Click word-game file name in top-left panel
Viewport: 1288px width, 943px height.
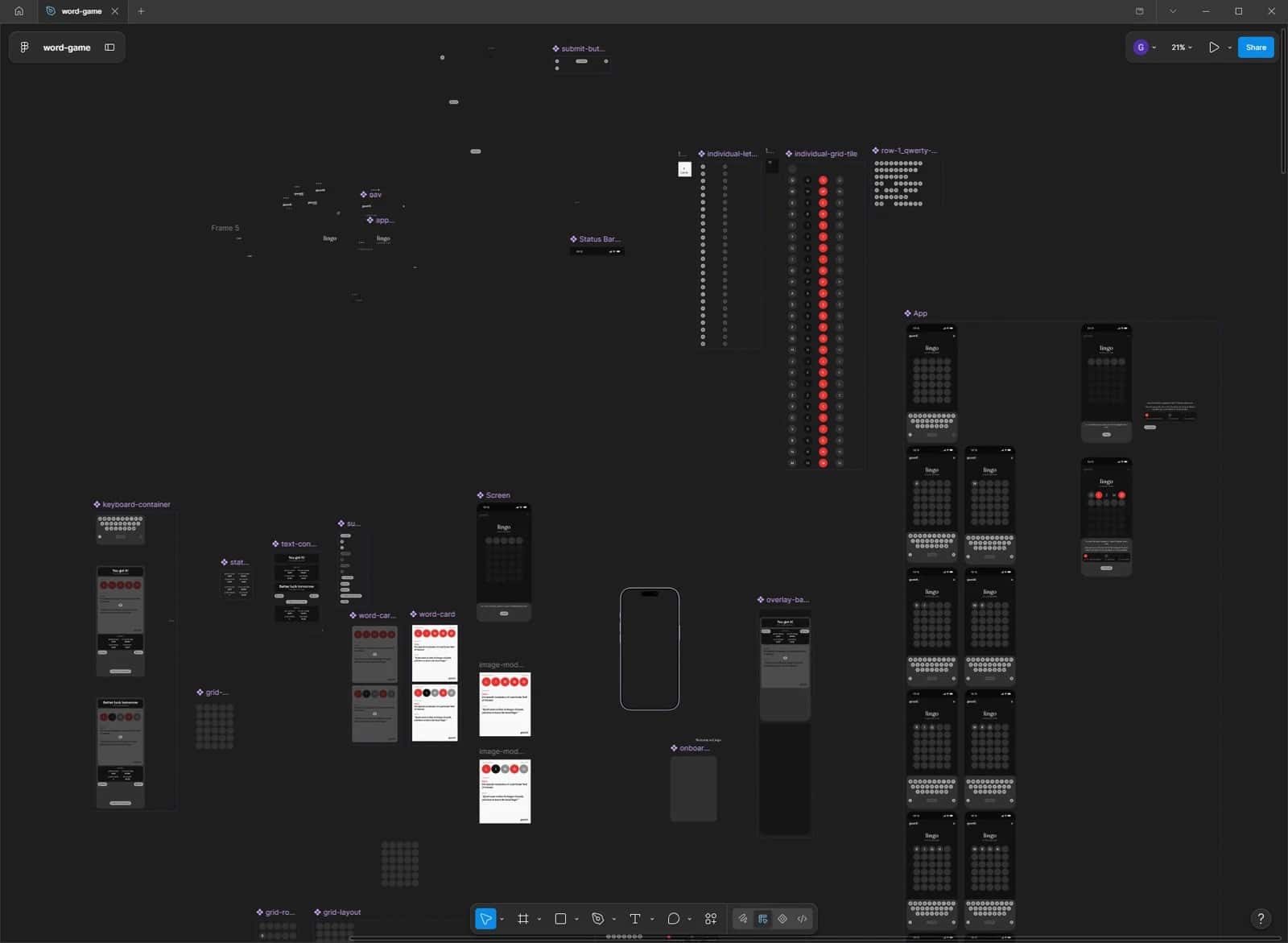67,48
